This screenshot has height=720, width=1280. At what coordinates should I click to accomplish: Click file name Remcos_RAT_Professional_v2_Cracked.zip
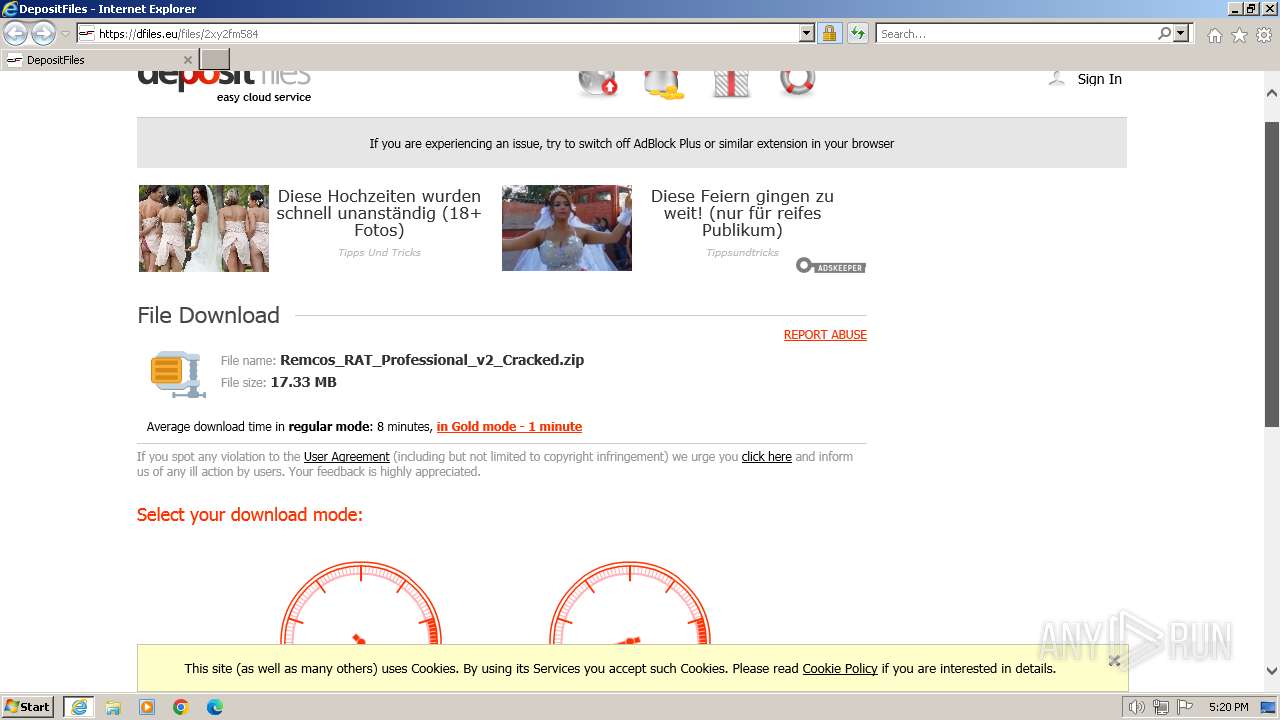pyautogui.click(x=432, y=360)
